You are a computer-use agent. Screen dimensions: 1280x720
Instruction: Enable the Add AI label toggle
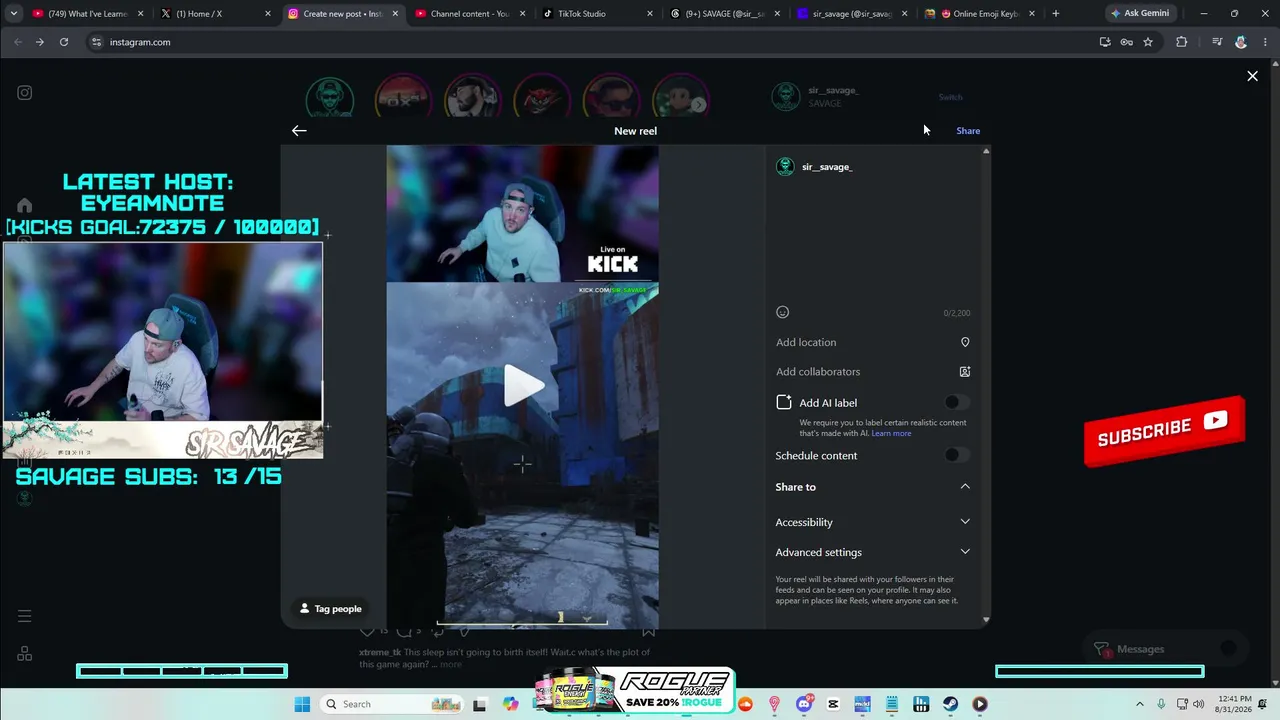click(x=957, y=402)
